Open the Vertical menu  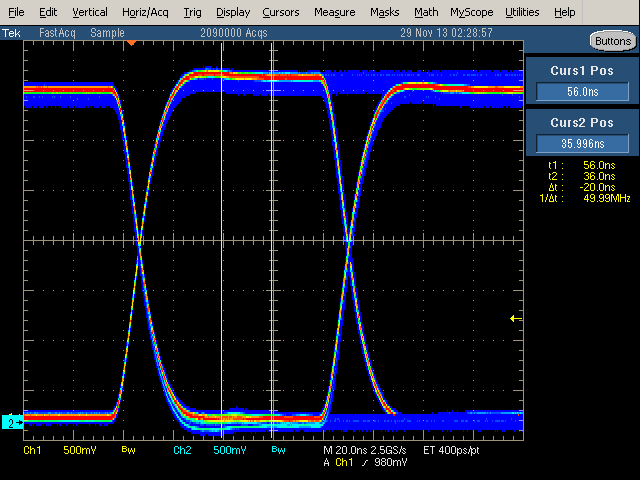pyautogui.click(x=90, y=12)
